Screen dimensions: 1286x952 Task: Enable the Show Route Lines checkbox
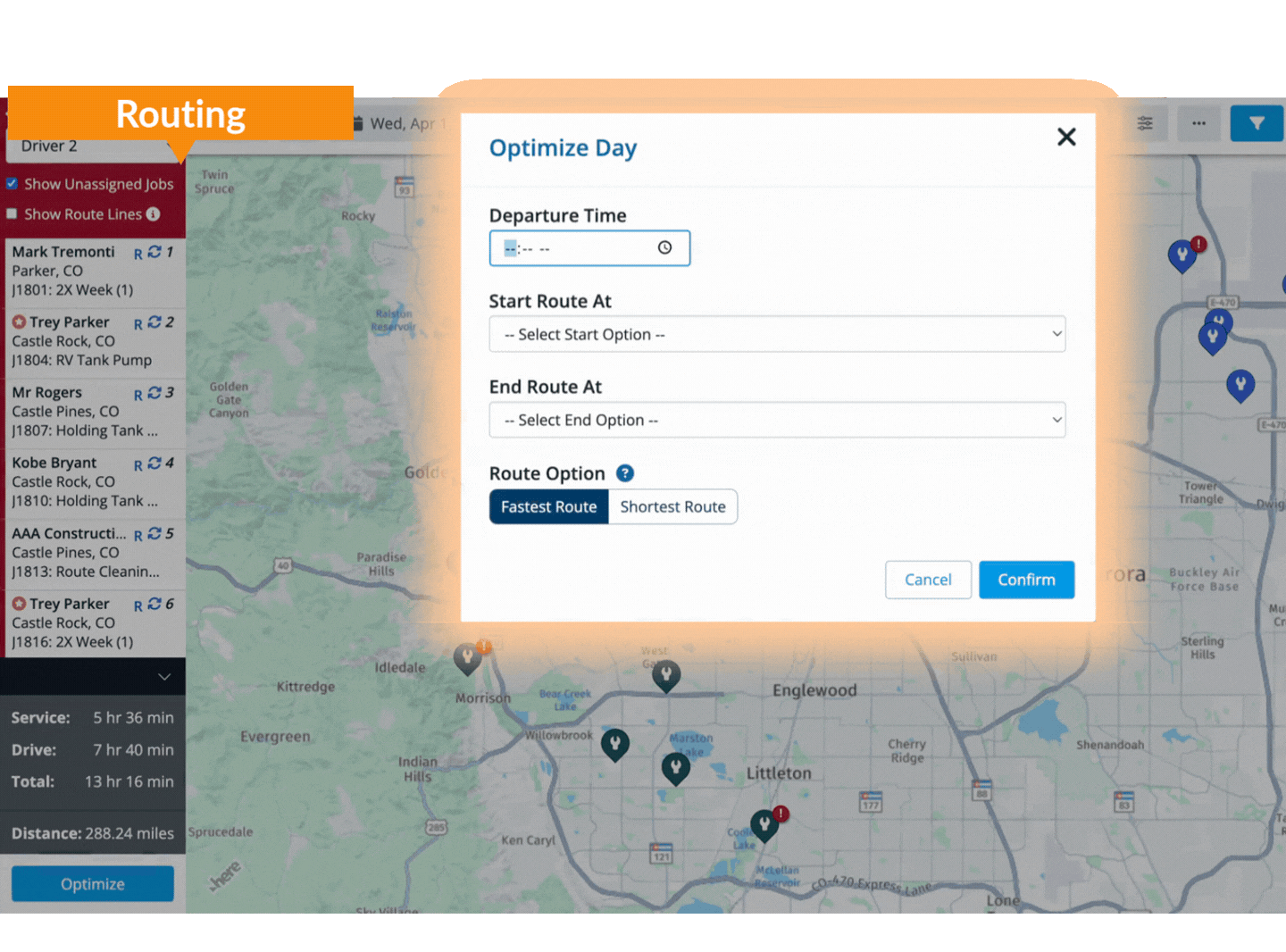click(13, 214)
